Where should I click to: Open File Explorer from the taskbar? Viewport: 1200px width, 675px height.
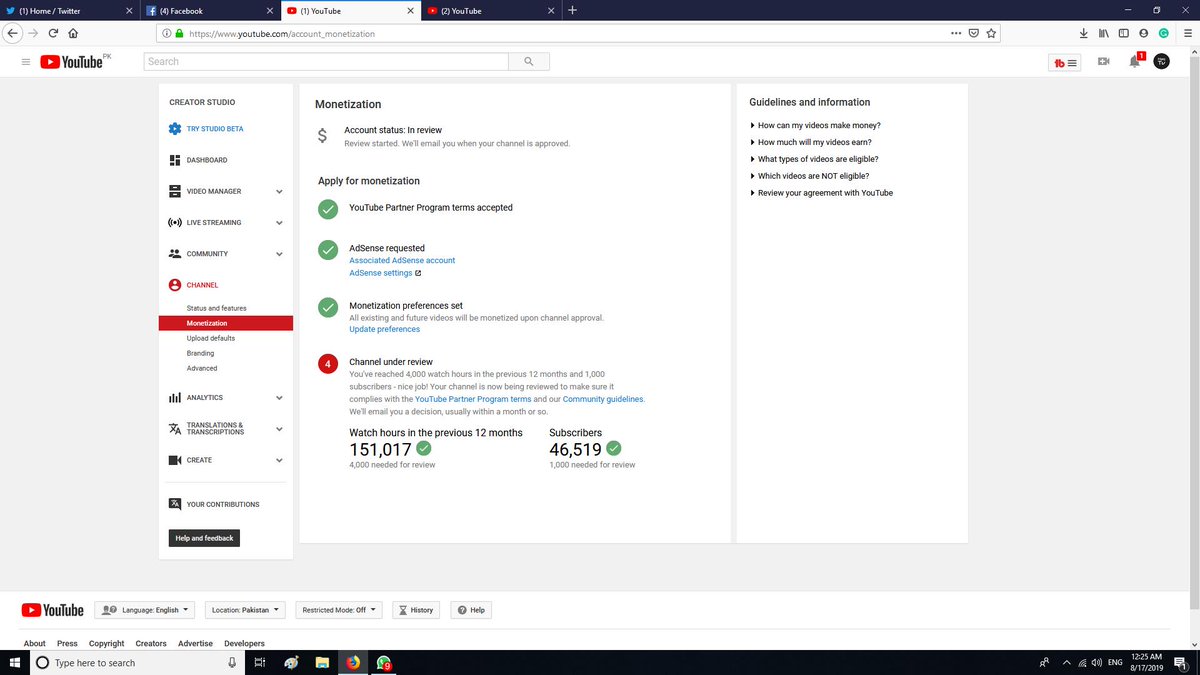(322, 662)
